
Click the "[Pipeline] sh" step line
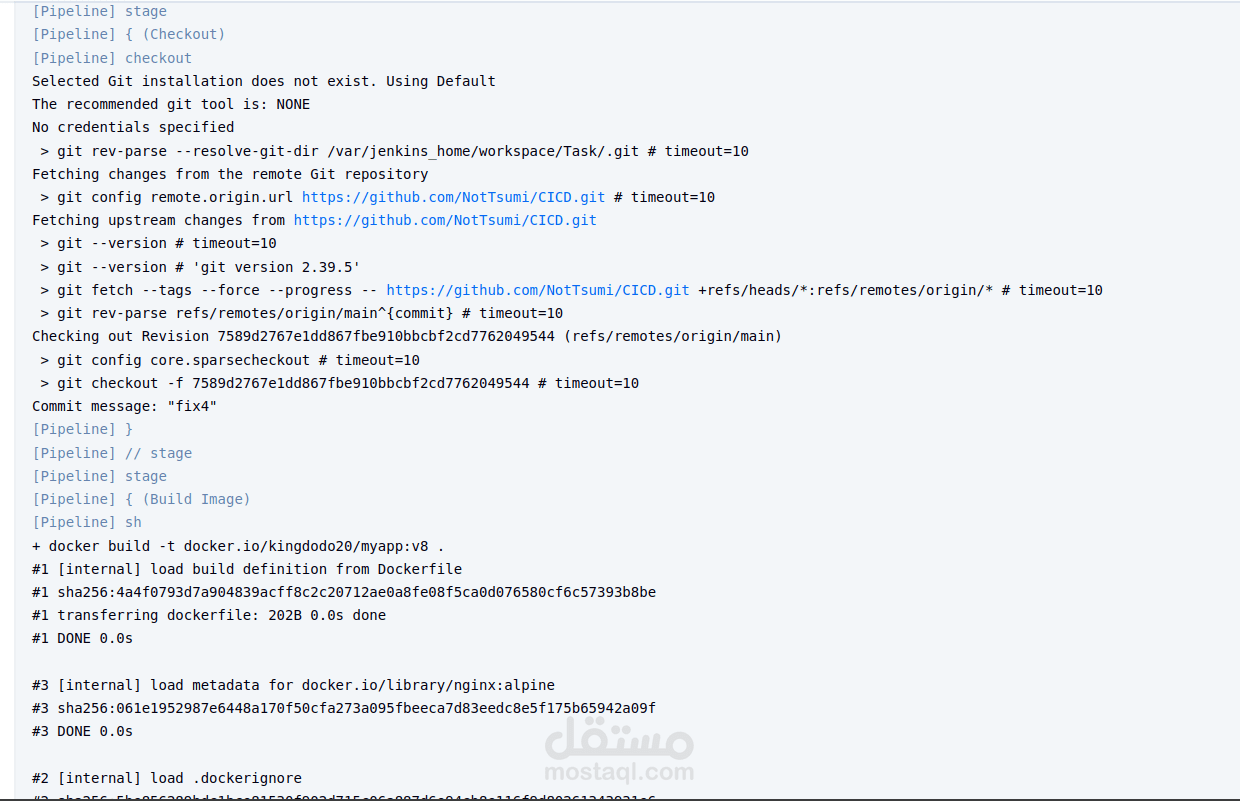87,522
